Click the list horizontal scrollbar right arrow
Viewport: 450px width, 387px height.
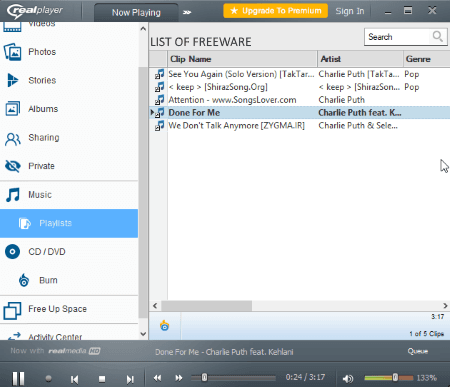coord(445,306)
